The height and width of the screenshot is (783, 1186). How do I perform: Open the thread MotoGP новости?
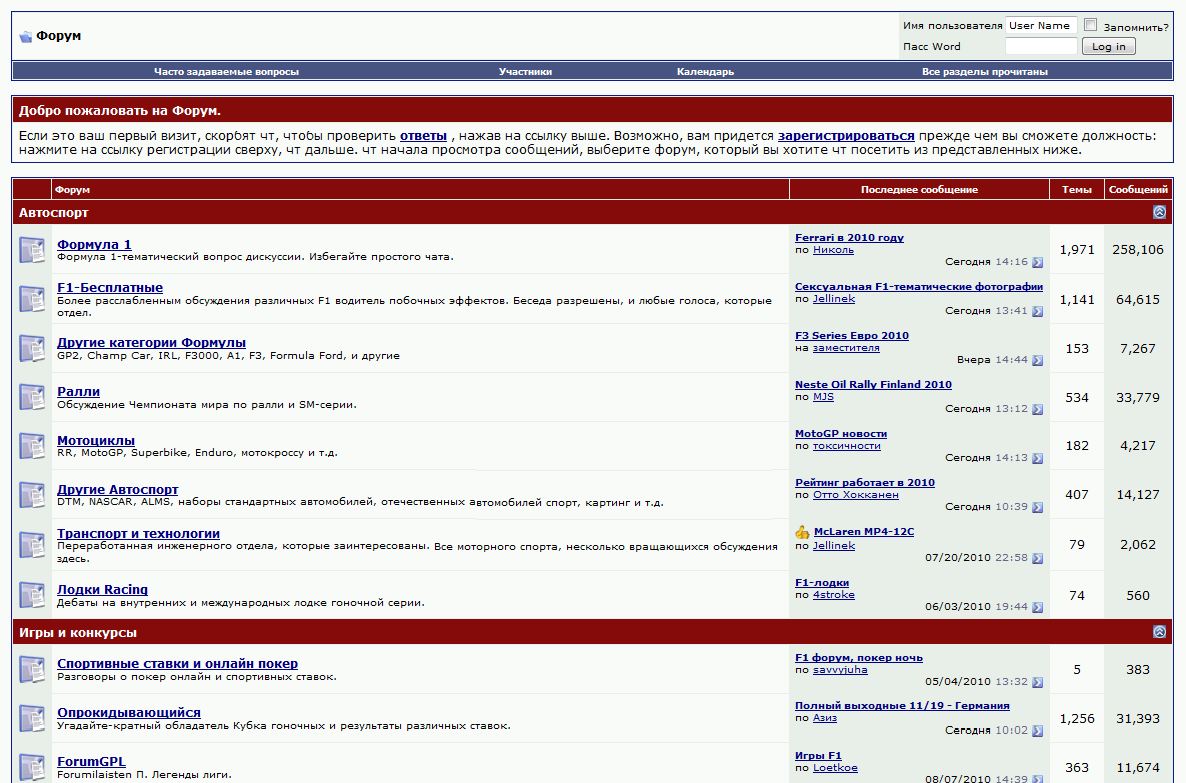tap(841, 433)
